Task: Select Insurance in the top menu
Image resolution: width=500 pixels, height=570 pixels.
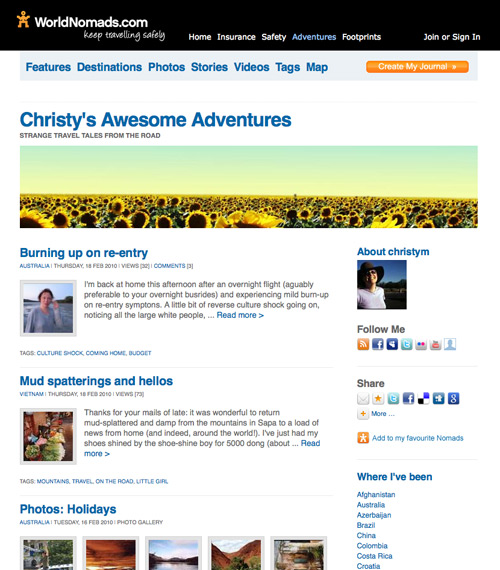Action: [x=236, y=37]
